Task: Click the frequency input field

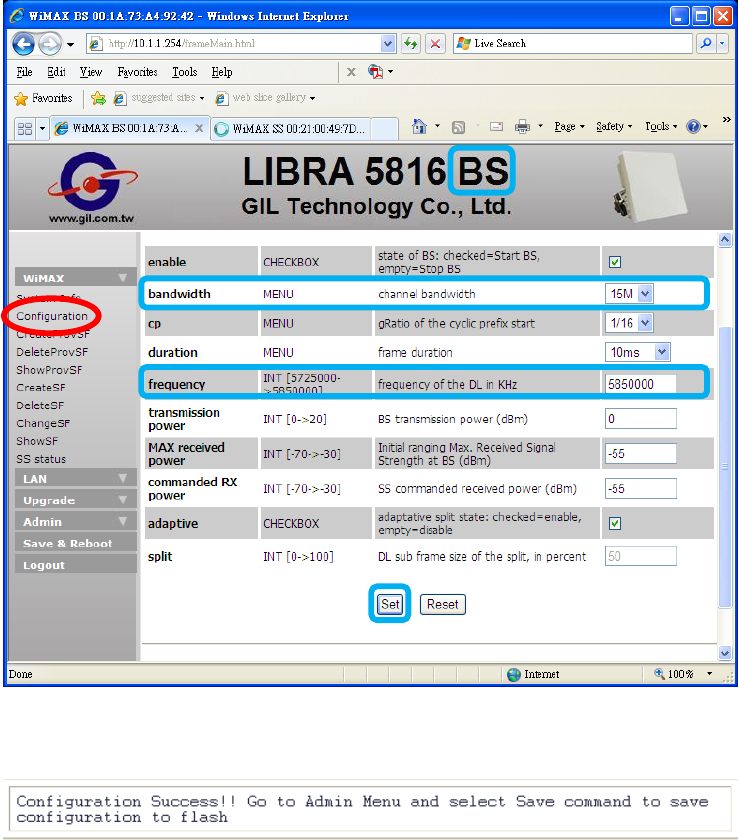Action: (641, 384)
